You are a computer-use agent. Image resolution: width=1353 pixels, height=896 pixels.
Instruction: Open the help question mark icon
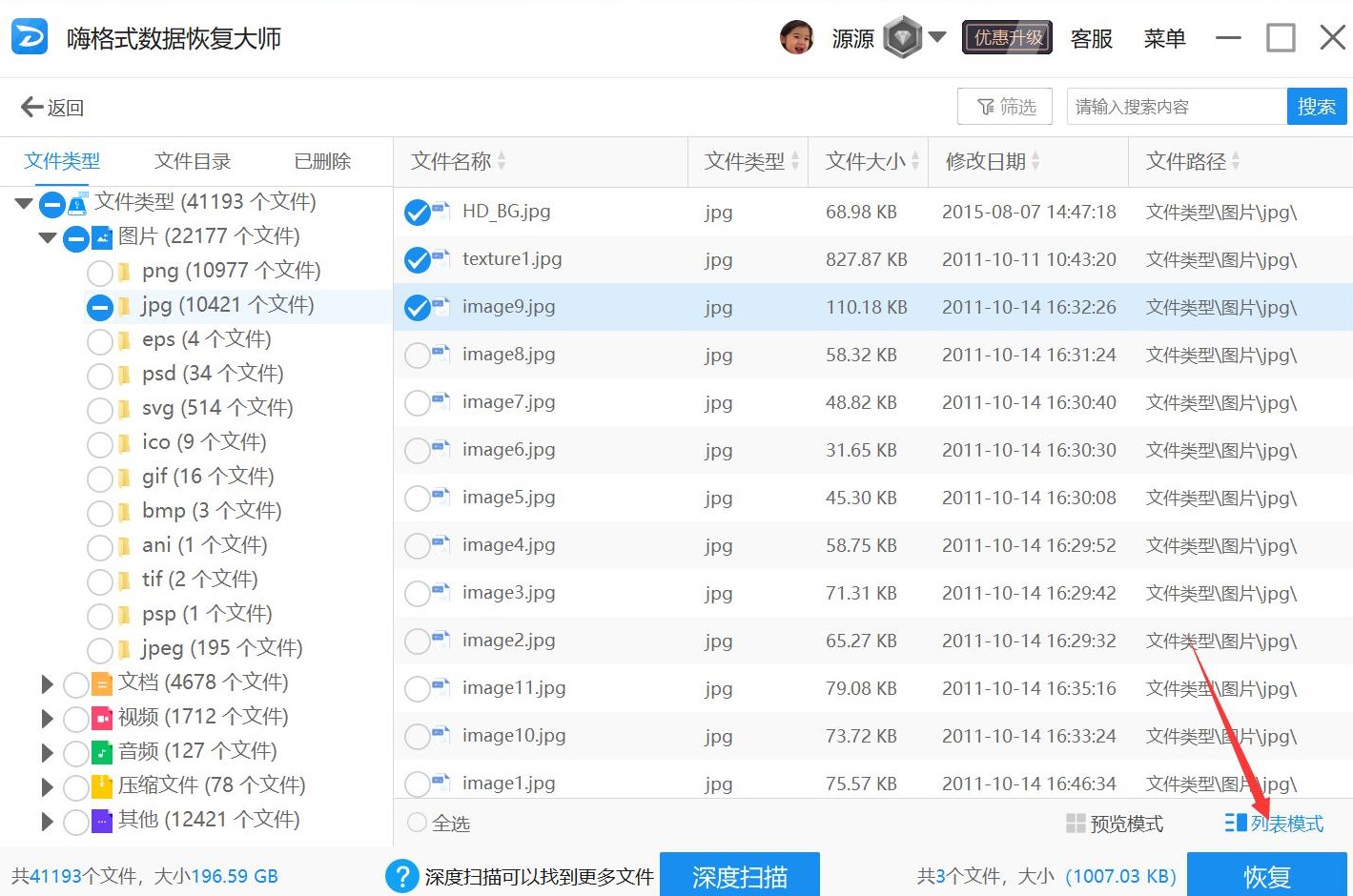click(402, 876)
